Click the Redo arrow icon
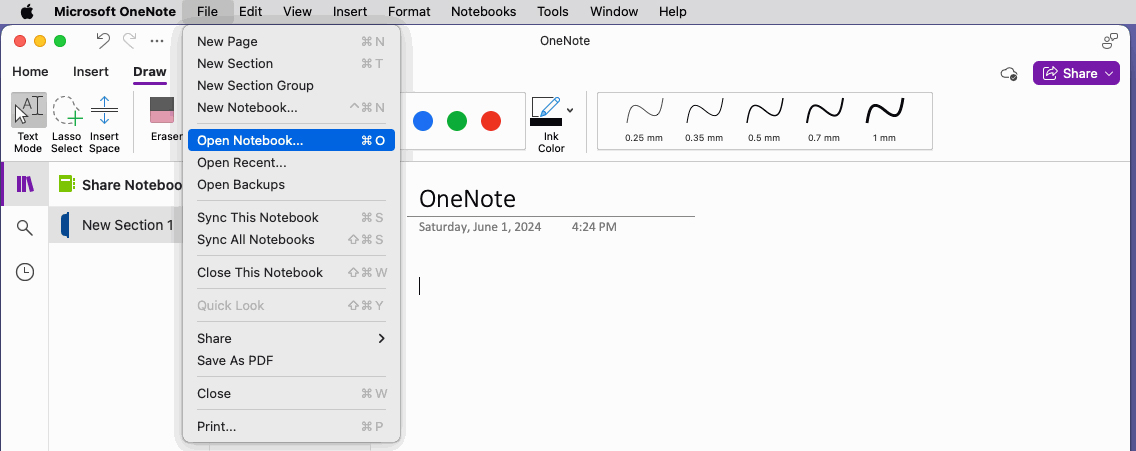Screen dimensions: 1136x451 (x=130, y=41)
